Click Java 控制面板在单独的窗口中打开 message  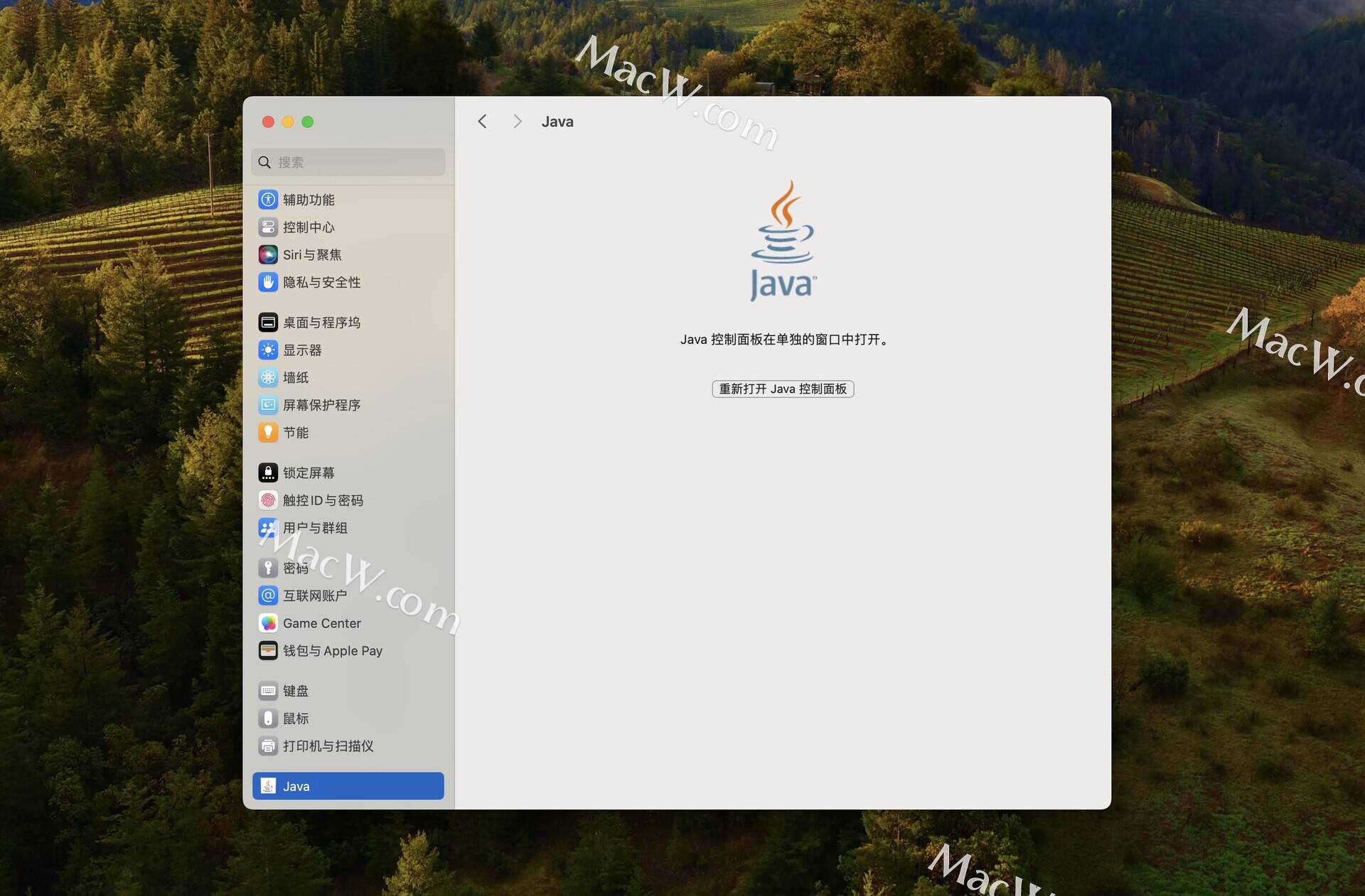click(783, 340)
